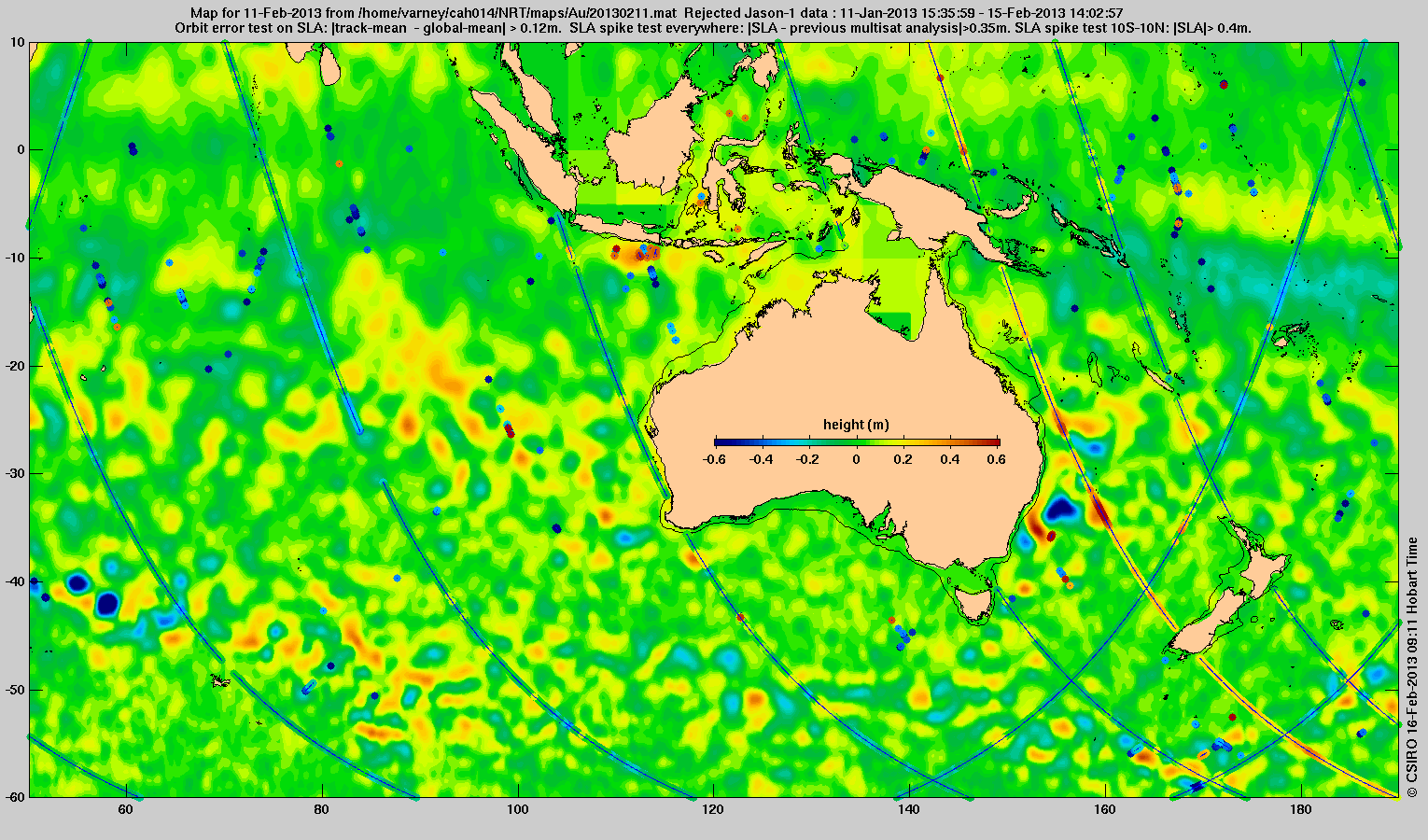Click the latitude axis label "-30"
This screenshot has width=1428, height=840.
[15, 473]
